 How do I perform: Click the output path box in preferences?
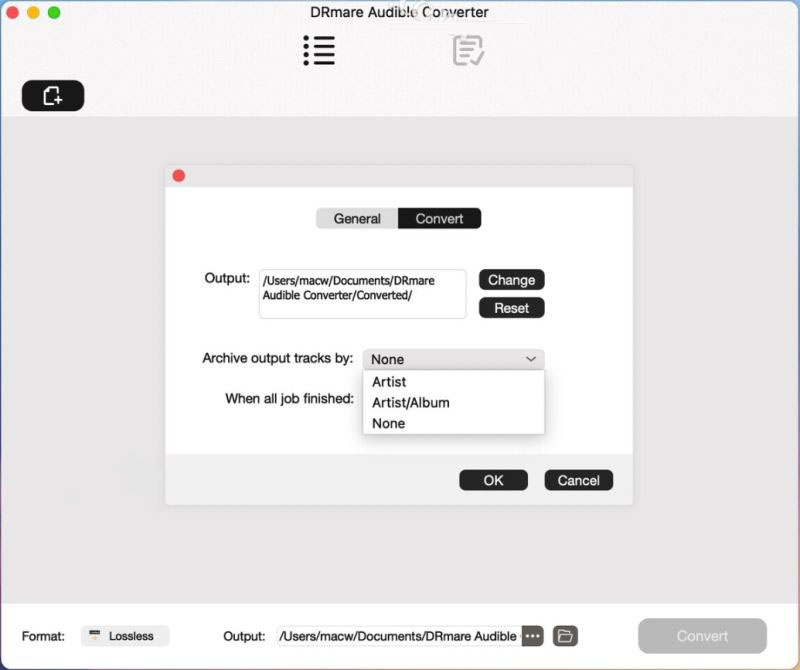click(363, 294)
